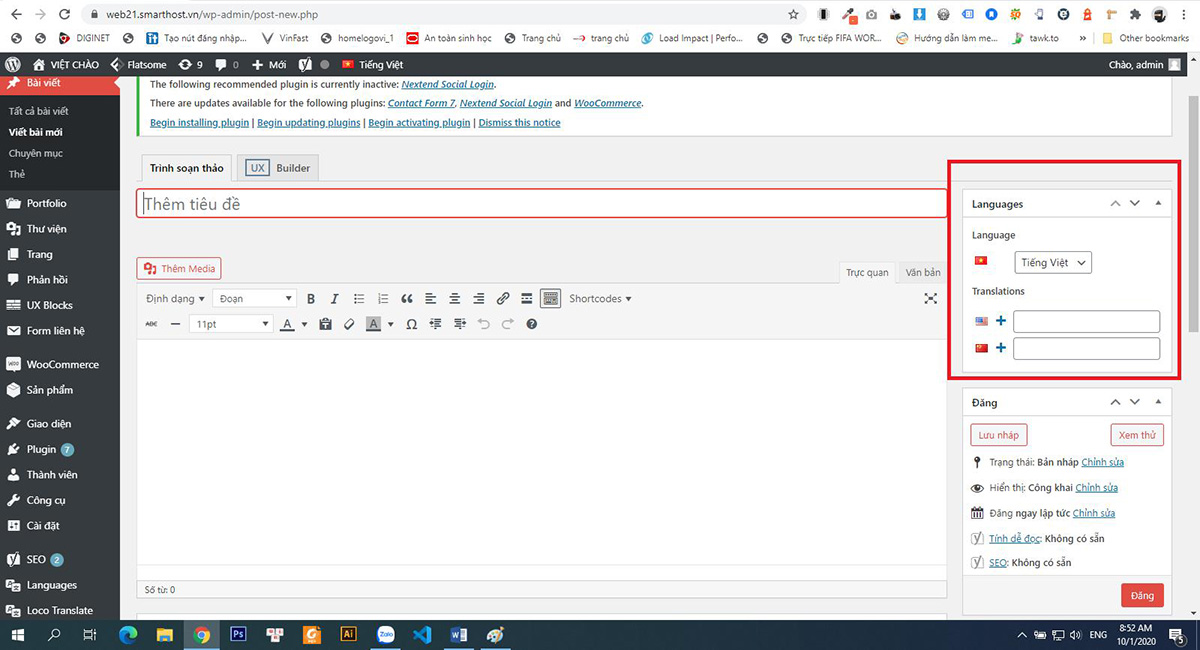Image resolution: width=1200 pixels, height=650 pixels.
Task: Open the special character omega icon
Action: click(x=411, y=324)
